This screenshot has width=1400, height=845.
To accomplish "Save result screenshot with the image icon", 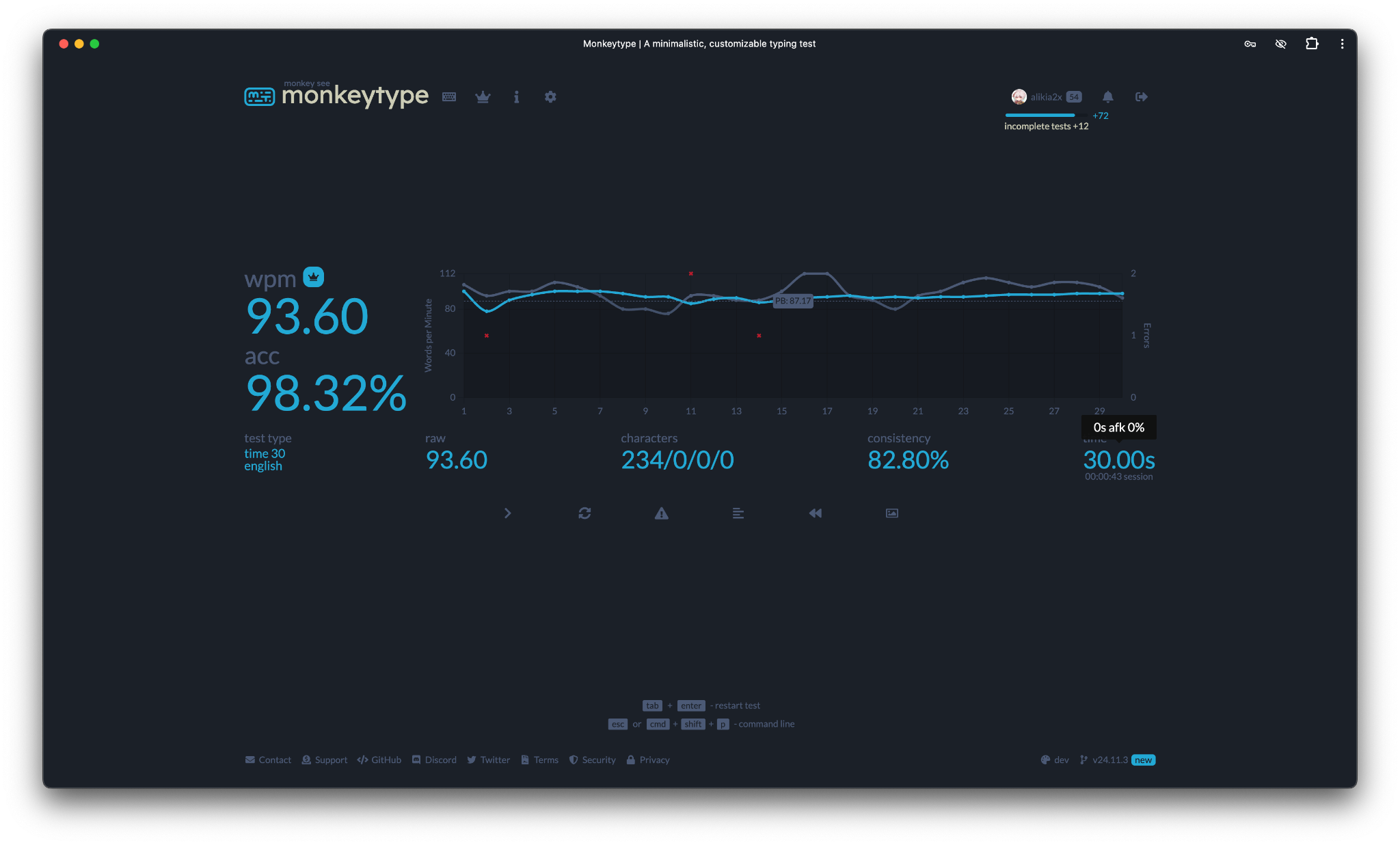I will pos(891,513).
